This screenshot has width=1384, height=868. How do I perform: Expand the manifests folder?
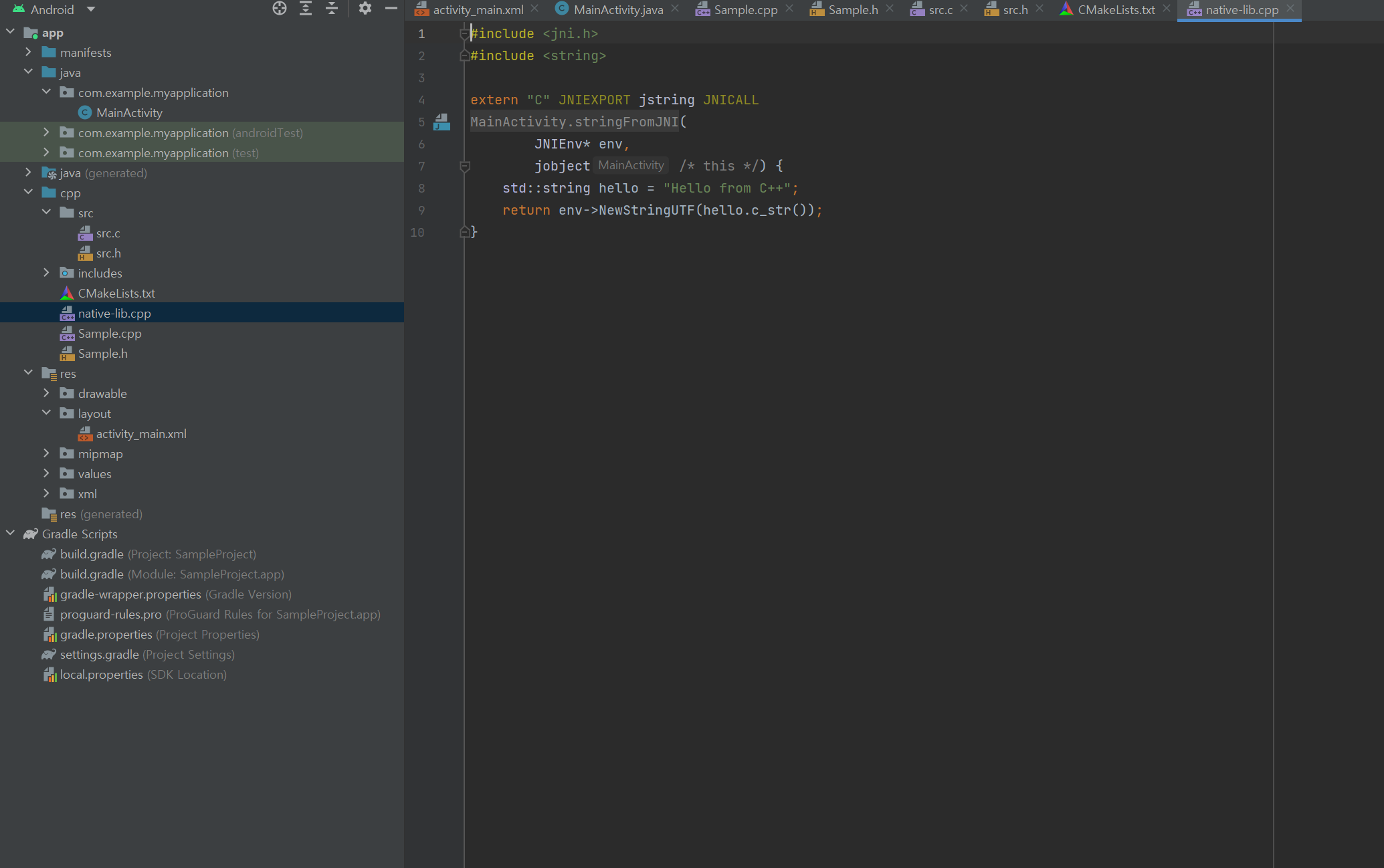(x=28, y=52)
